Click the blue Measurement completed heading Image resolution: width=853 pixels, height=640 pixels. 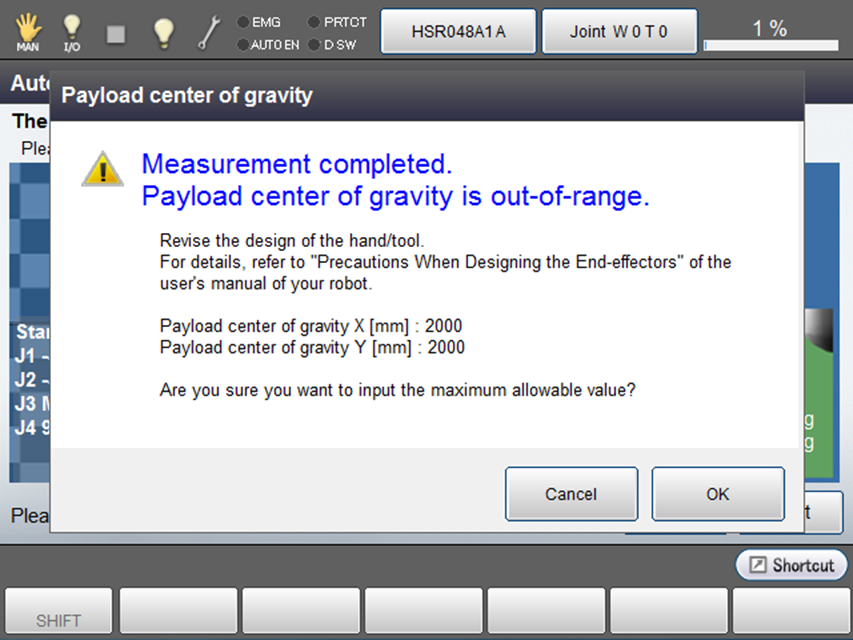(297, 164)
